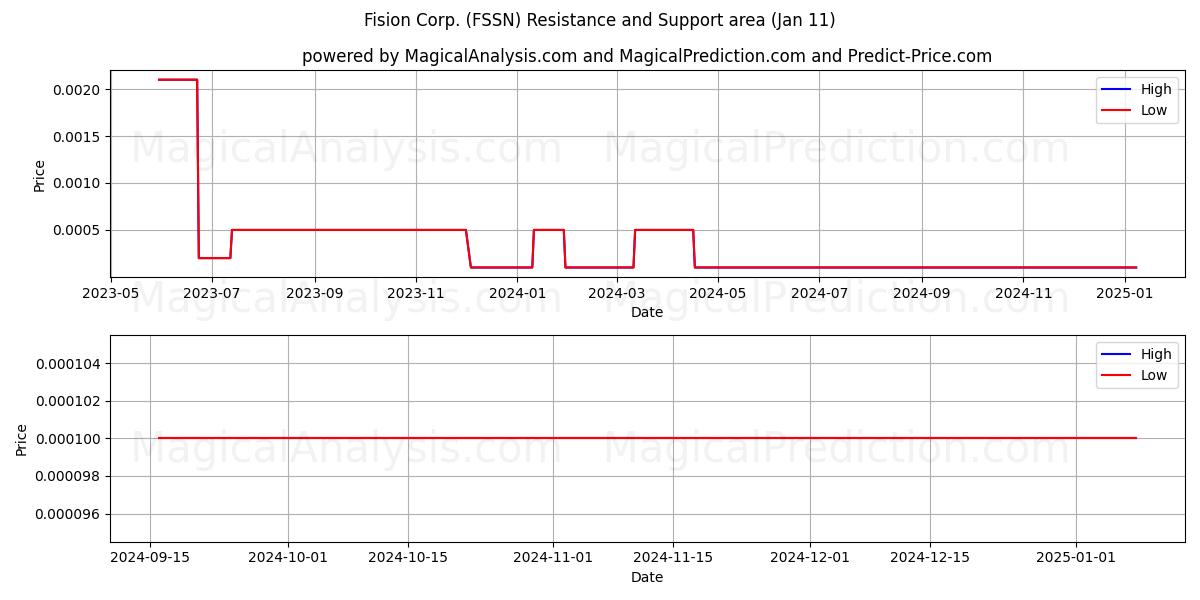Click 'Low' in the top chart legend
The image size is (1200, 600).
point(1154,110)
